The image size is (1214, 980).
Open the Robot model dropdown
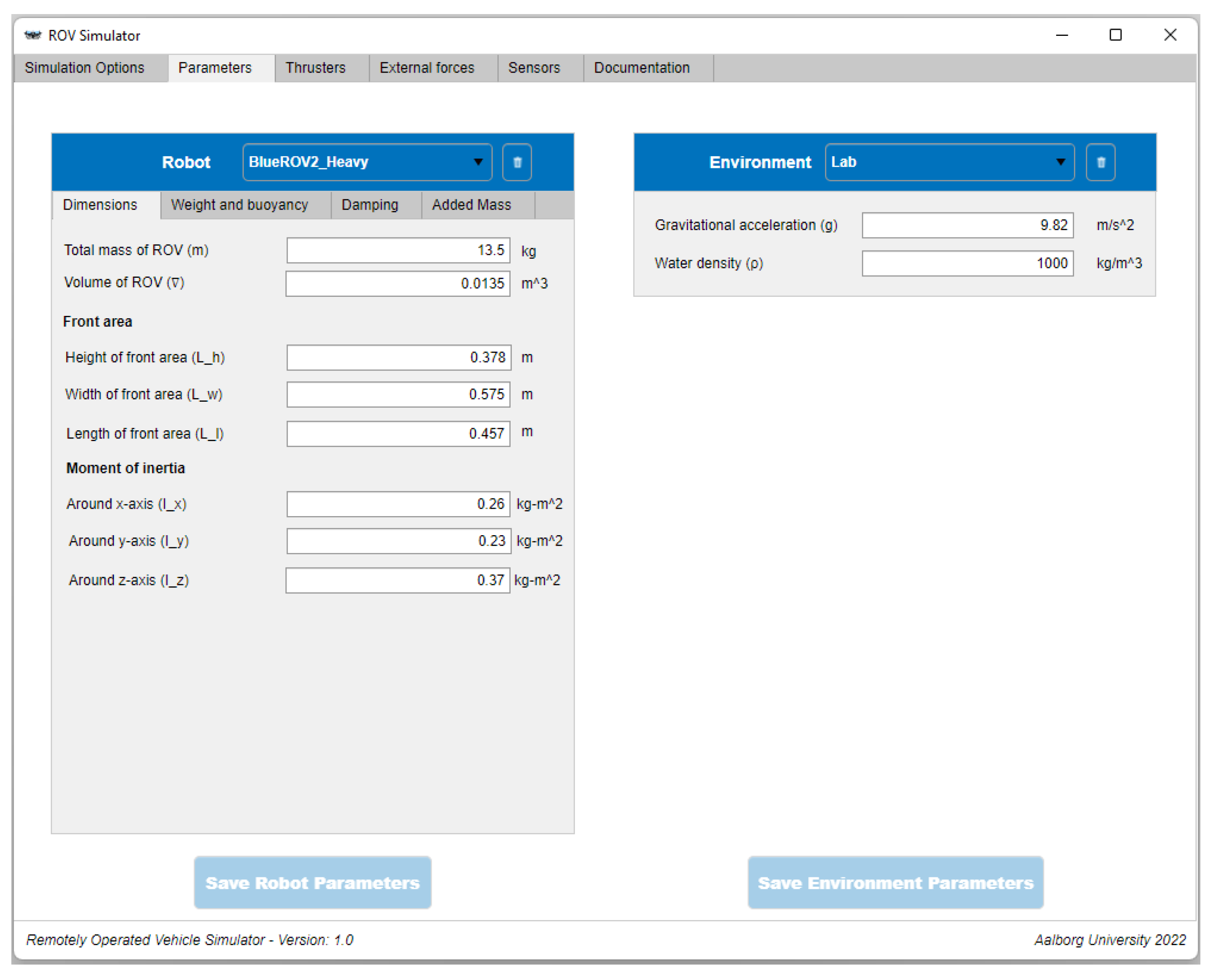point(367,163)
